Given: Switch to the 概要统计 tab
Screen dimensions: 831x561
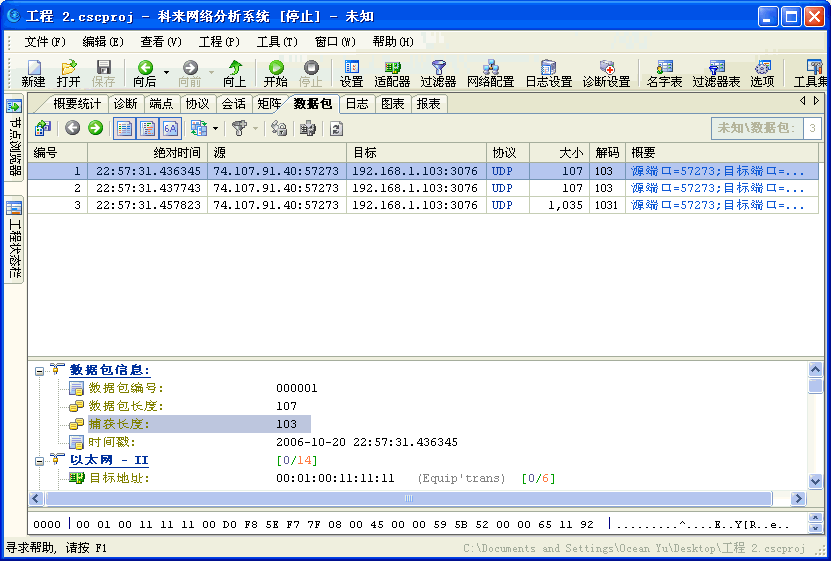Looking at the screenshot, I should tap(76, 104).
